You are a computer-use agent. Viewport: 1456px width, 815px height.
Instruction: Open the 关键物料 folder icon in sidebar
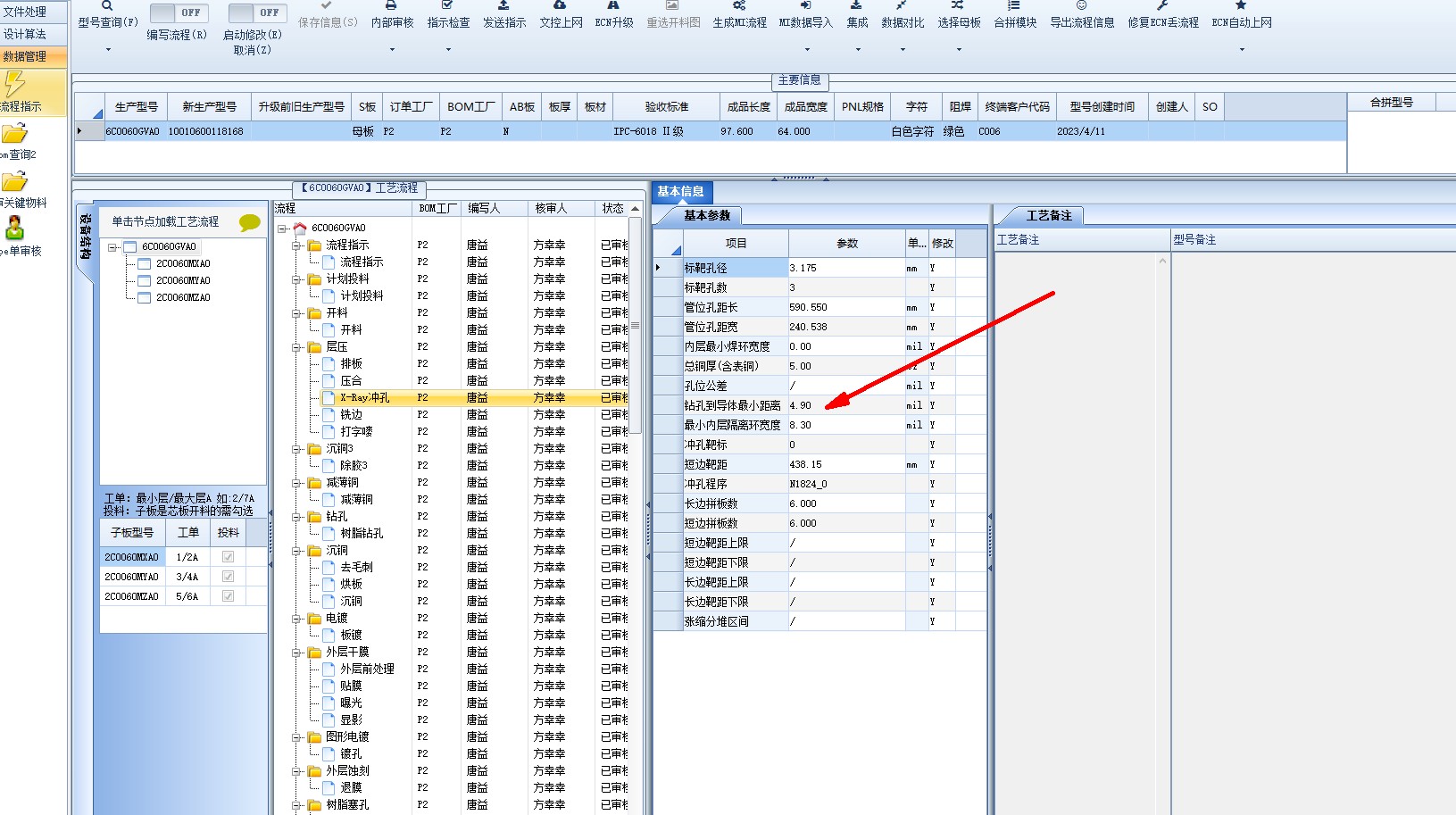click(x=14, y=182)
